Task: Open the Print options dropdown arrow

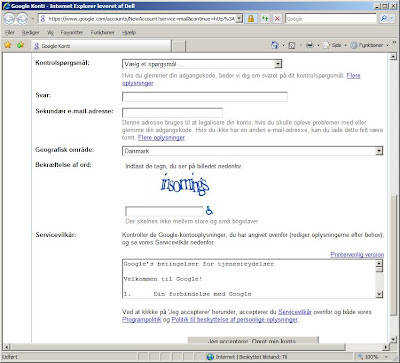Action: point(318,45)
